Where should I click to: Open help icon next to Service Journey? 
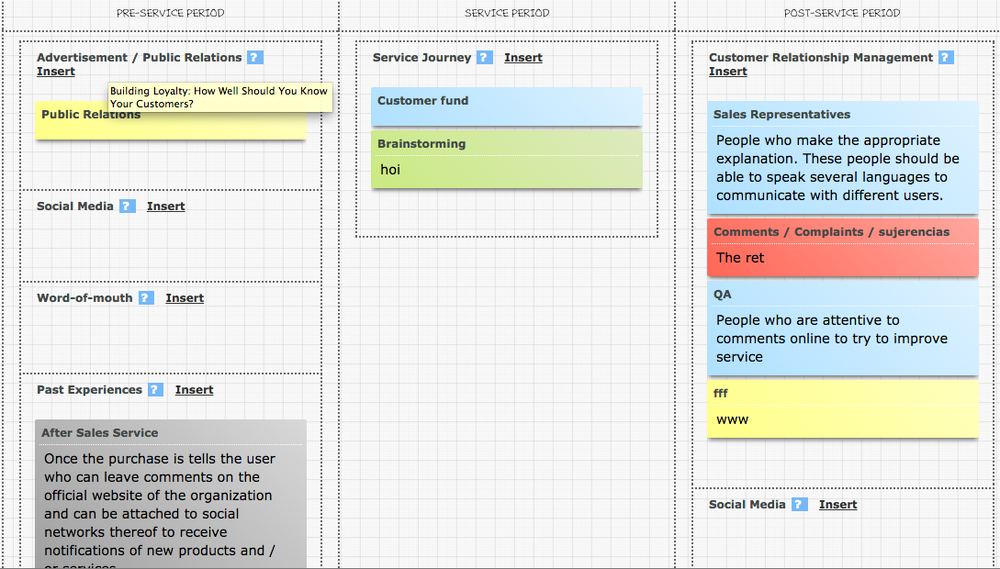click(x=484, y=58)
